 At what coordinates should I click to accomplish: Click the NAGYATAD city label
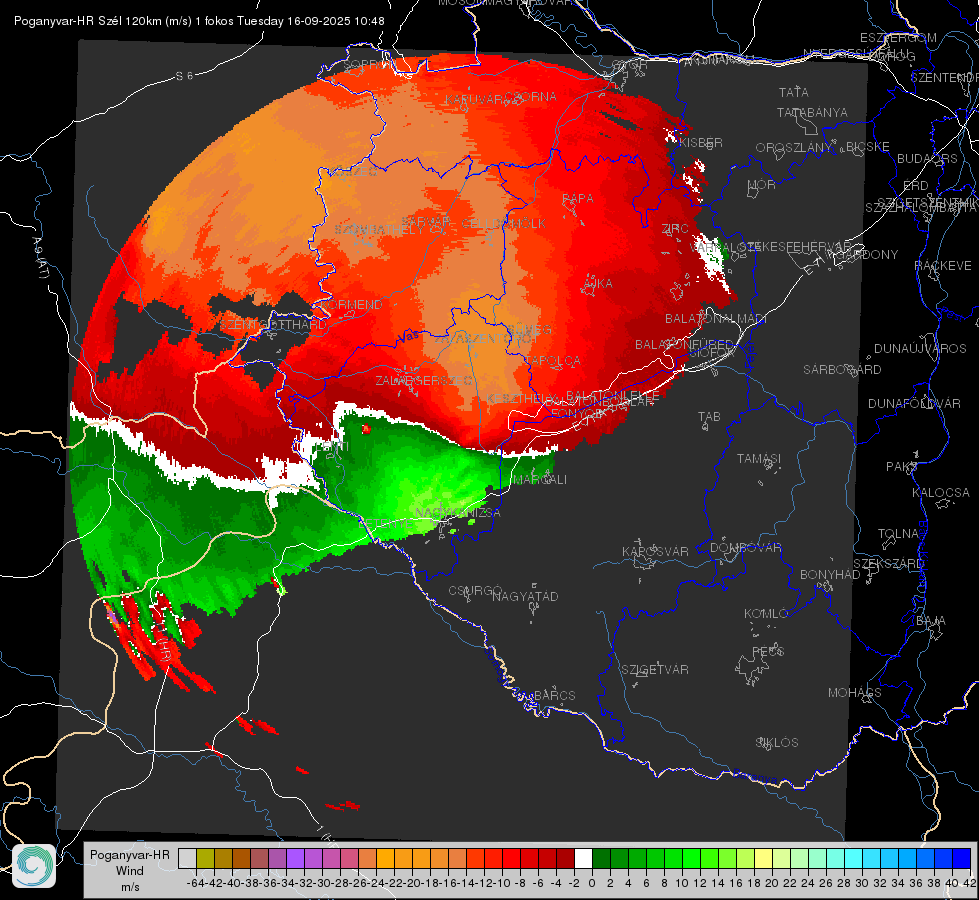[525, 597]
